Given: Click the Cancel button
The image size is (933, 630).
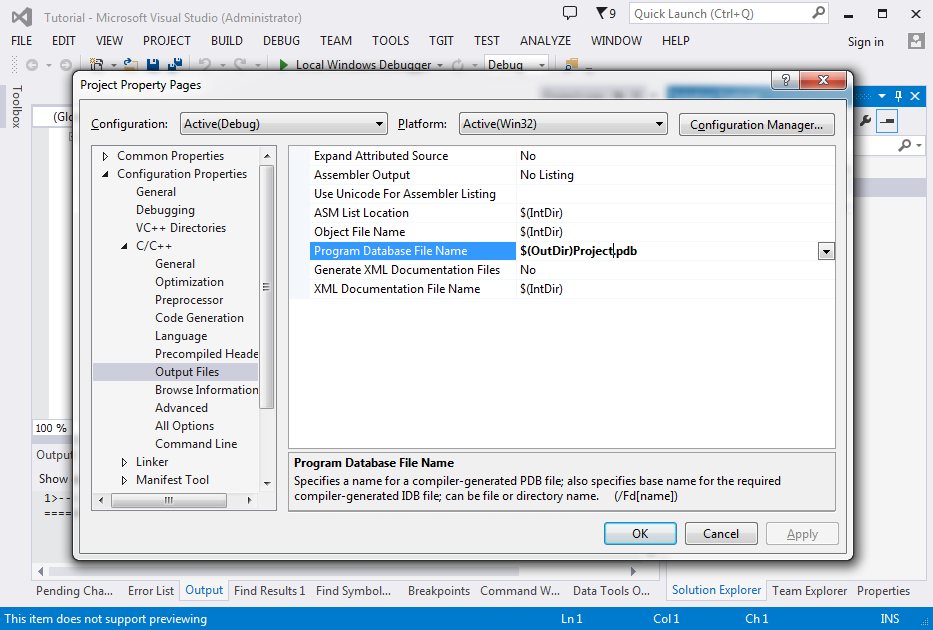Looking at the screenshot, I should [721, 534].
